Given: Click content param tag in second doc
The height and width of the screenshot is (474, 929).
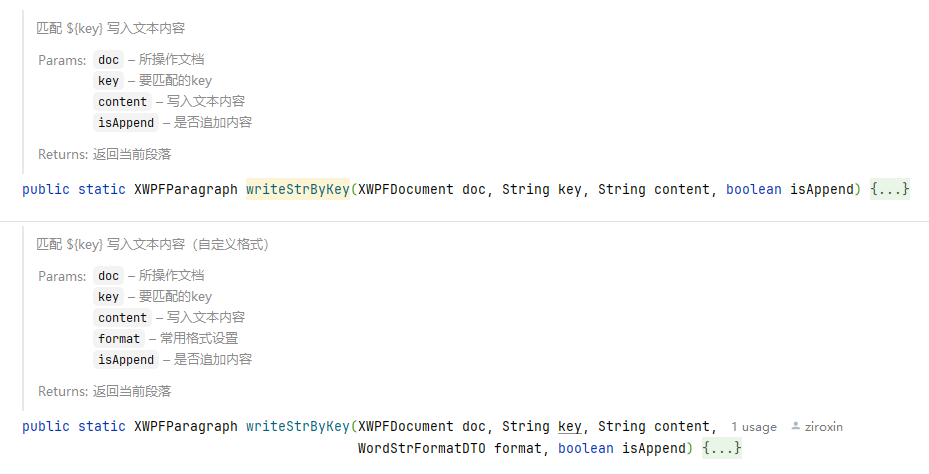Looking at the screenshot, I should point(122,318).
